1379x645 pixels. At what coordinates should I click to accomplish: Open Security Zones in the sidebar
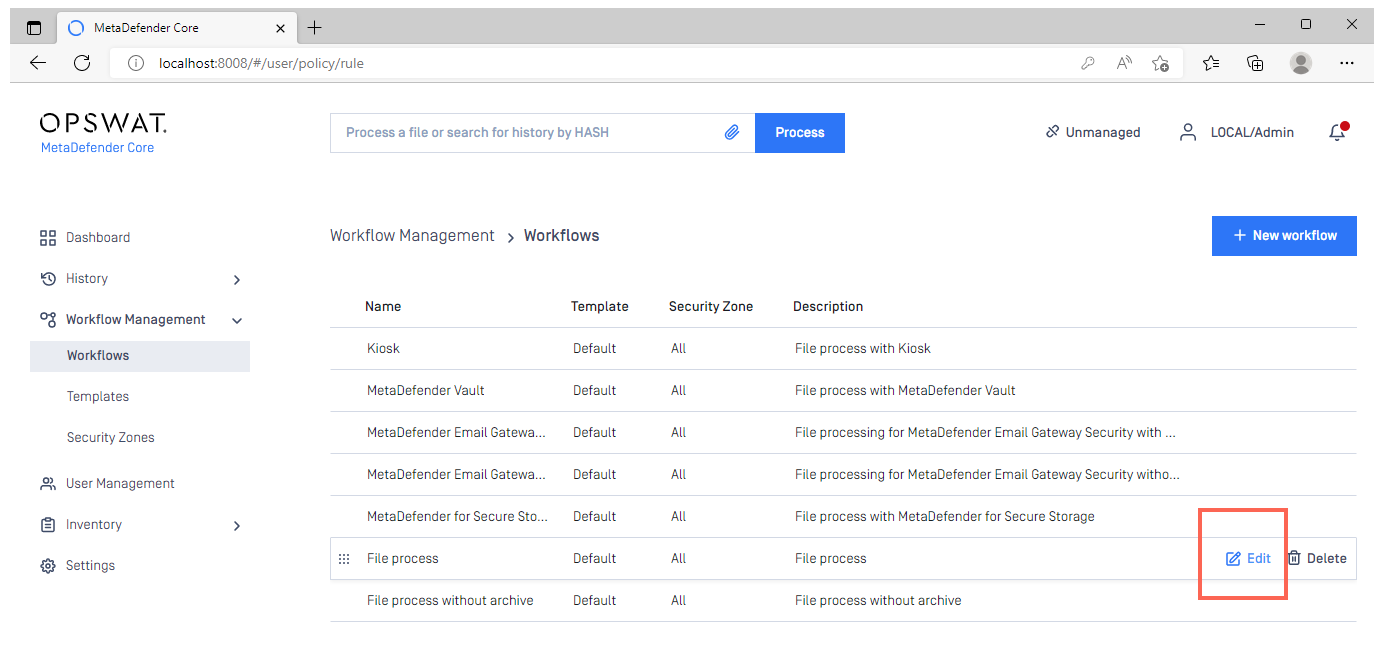pos(111,438)
